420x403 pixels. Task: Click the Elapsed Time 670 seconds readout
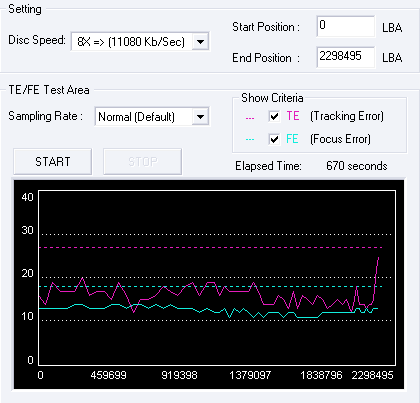point(357,166)
